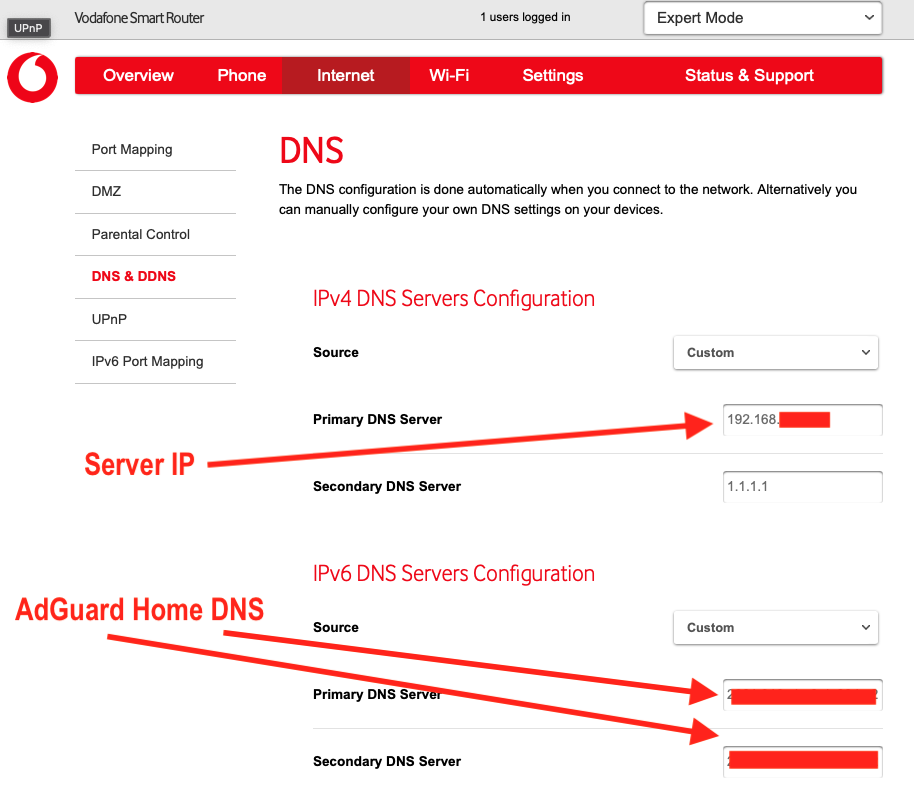This screenshot has height=811, width=914.
Task: Expand the IPv4 Source Custom dropdown
Action: point(775,353)
